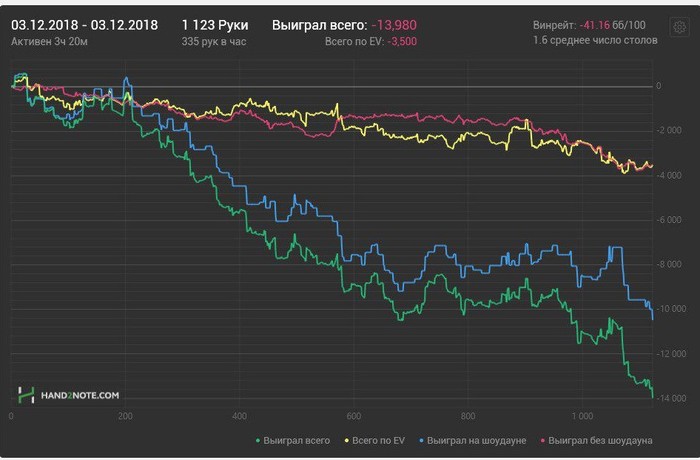Screen dimensions: 700x460
Task: Click the pink dot beside 'Выиграл без шоудауна'
Action: point(542,440)
